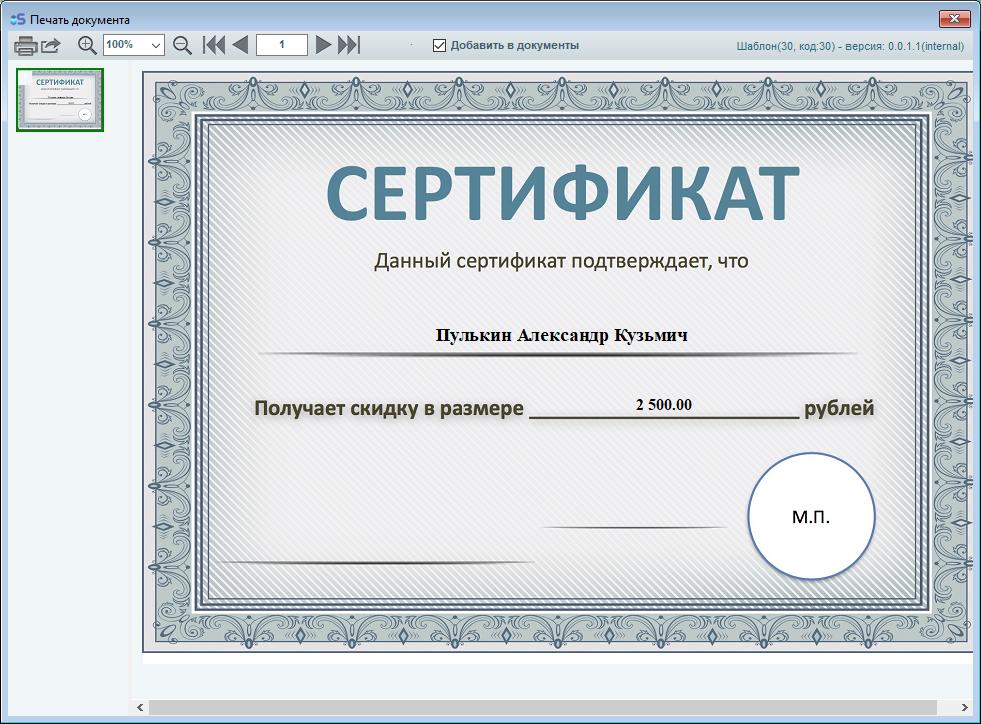Image resolution: width=981 pixels, height=724 pixels.
Task: Close the 'Печать документа' window
Action: 955,19
